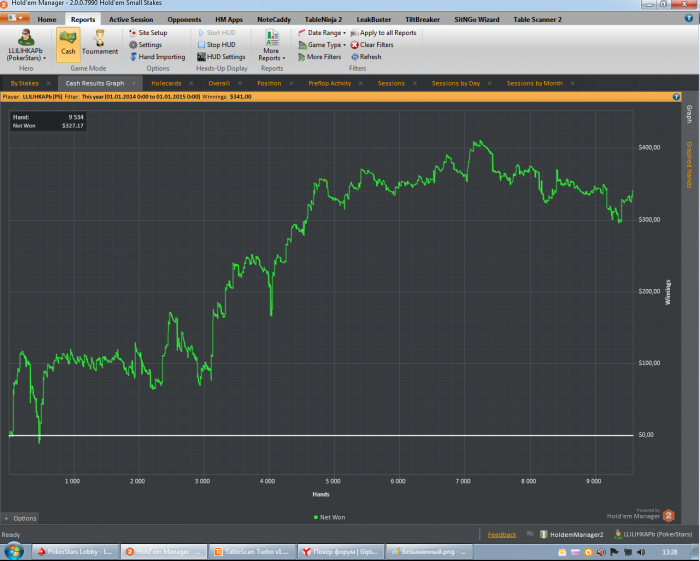Close the Cash Results Graph tab
The height and width of the screenshot is (561, 700).
point(133,83)
